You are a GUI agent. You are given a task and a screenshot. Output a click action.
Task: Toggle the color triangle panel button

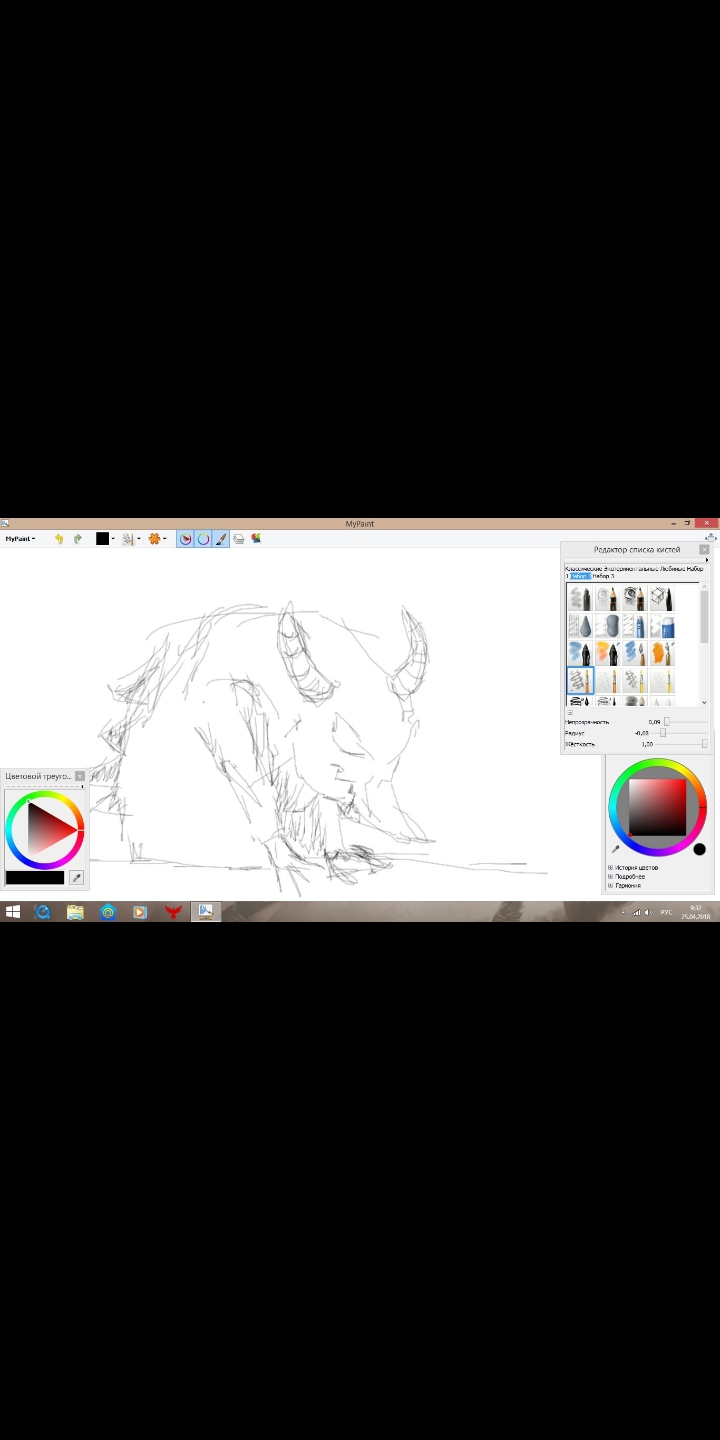(x=185, y=539)
